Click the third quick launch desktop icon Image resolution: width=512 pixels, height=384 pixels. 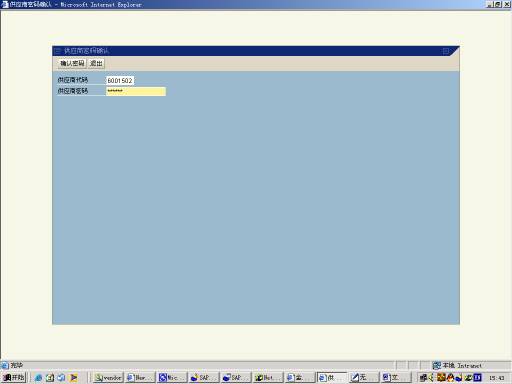point(61,378)
